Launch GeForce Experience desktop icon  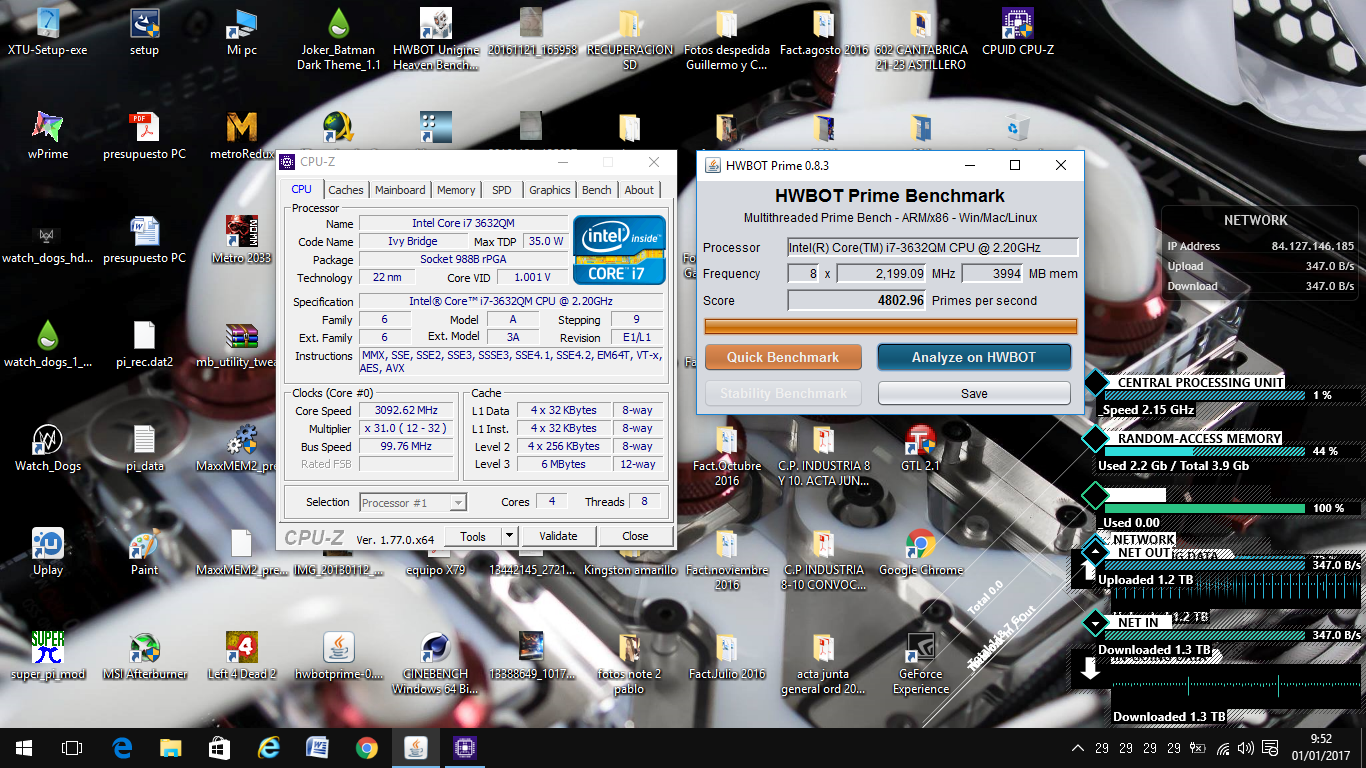click(921, 663)
